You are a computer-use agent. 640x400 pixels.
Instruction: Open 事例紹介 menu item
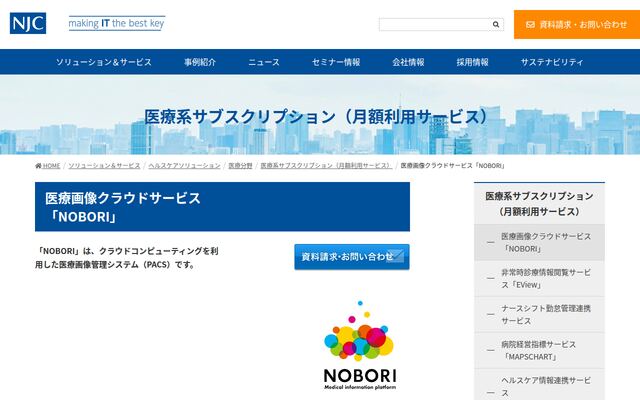tap(200, 62)
